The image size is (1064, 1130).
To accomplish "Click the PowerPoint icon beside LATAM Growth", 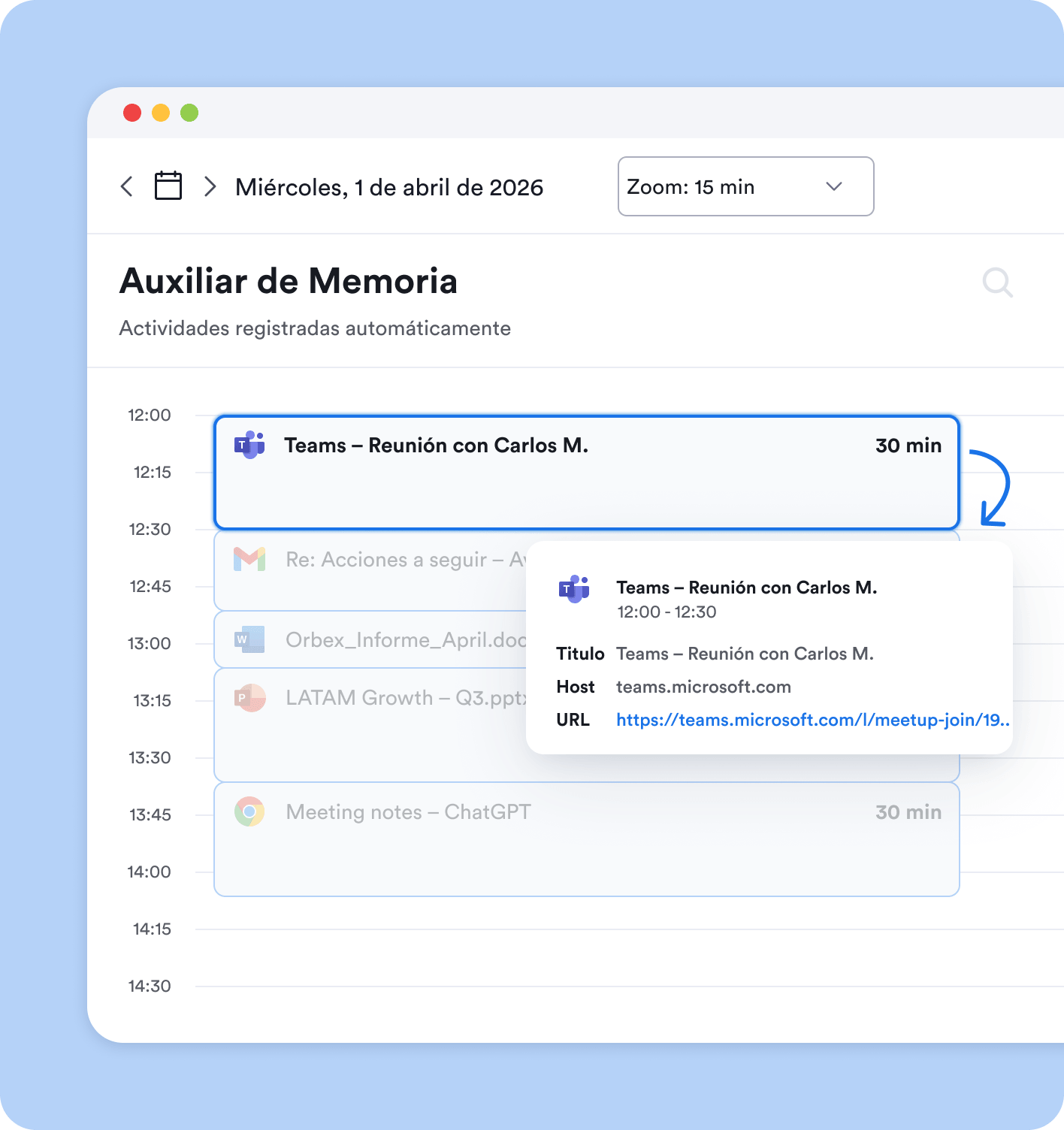I will coord(249,698).
